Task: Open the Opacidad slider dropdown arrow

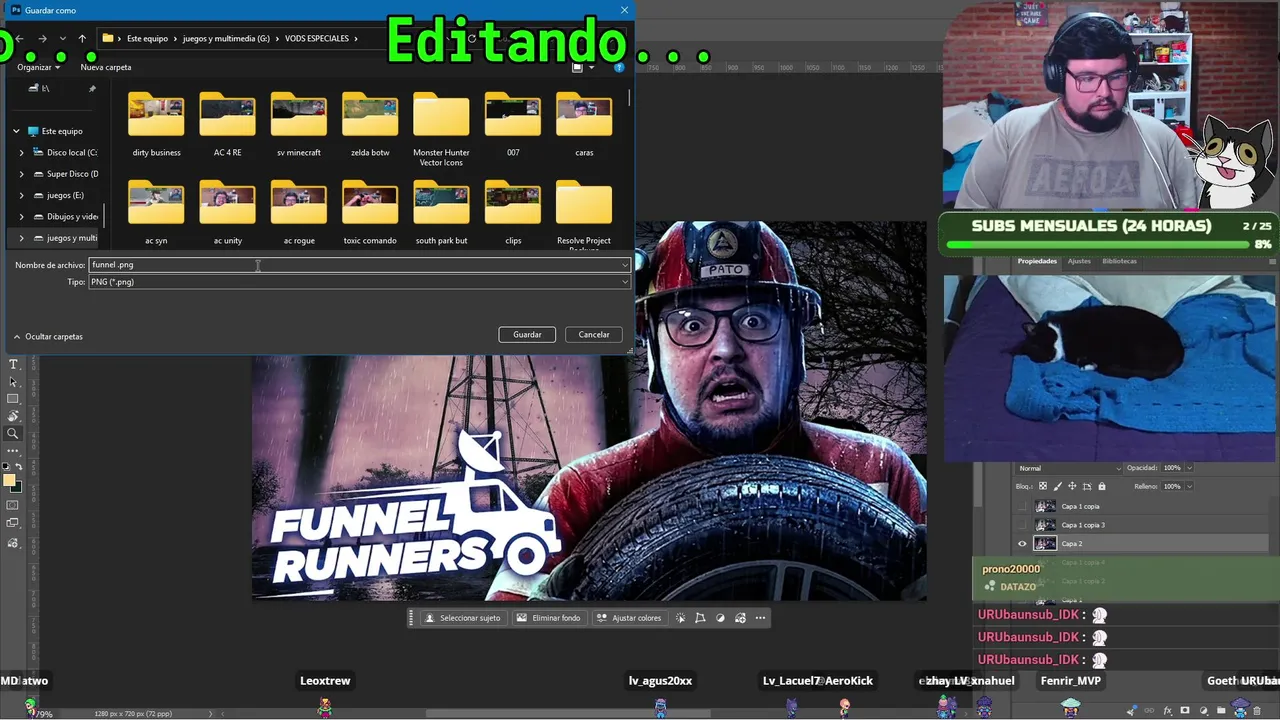Action: 1190,468
